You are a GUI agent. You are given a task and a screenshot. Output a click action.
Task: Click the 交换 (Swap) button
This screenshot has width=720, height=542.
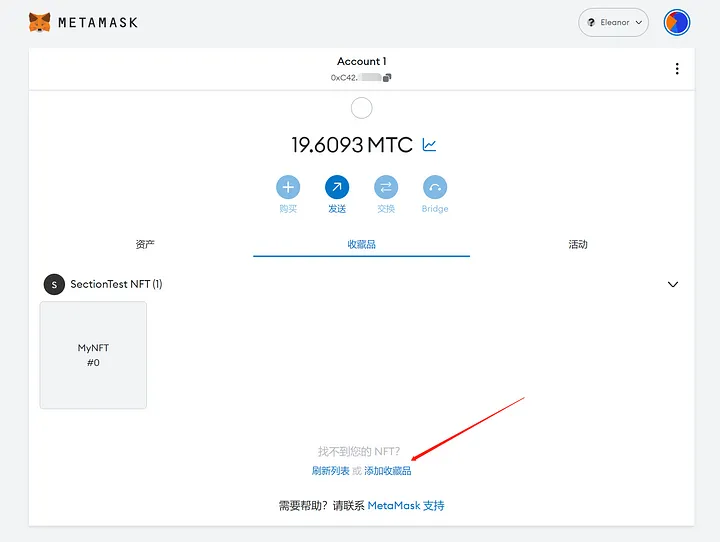pos(386,187)
